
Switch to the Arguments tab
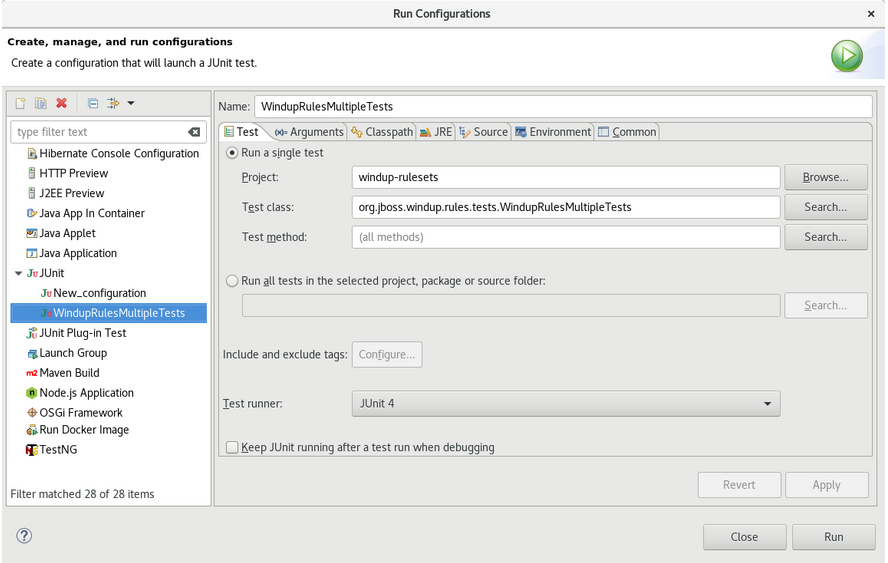coord(309,132)
